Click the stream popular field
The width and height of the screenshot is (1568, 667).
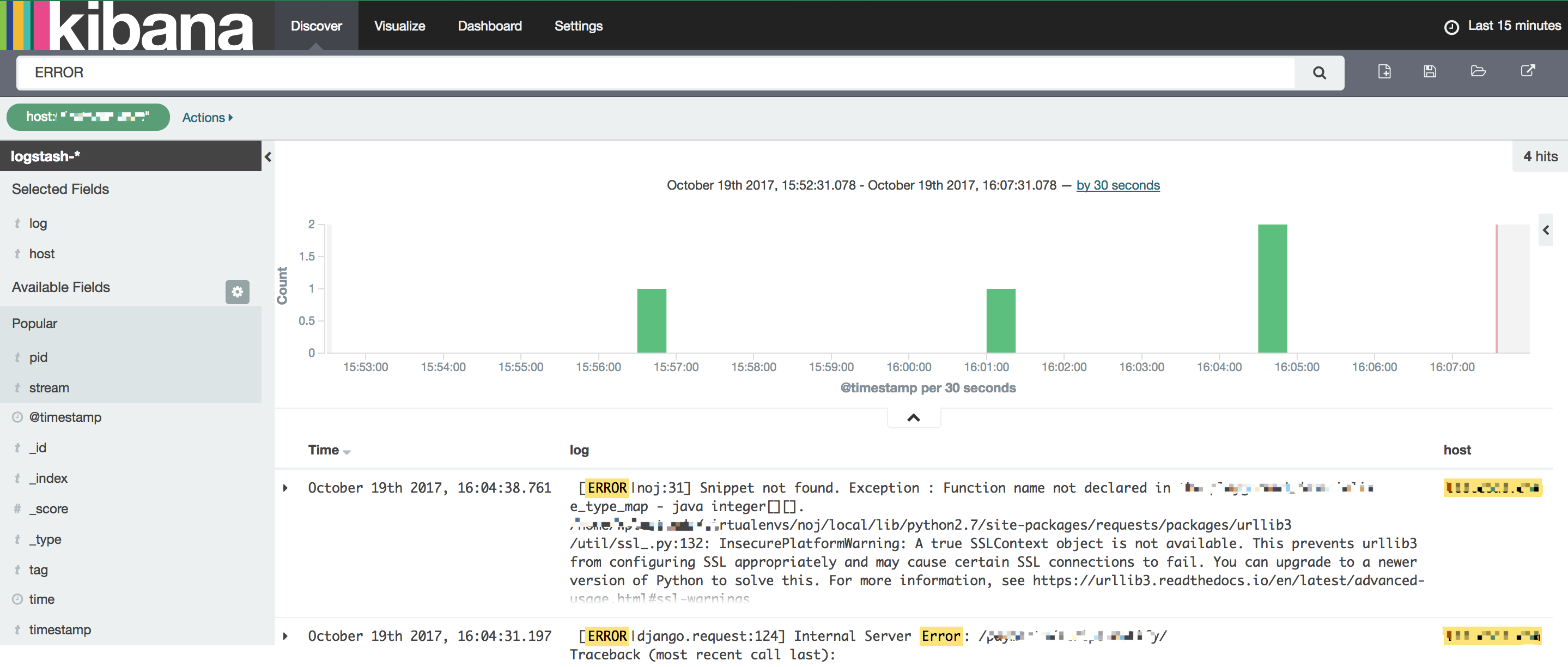point(48,389)
